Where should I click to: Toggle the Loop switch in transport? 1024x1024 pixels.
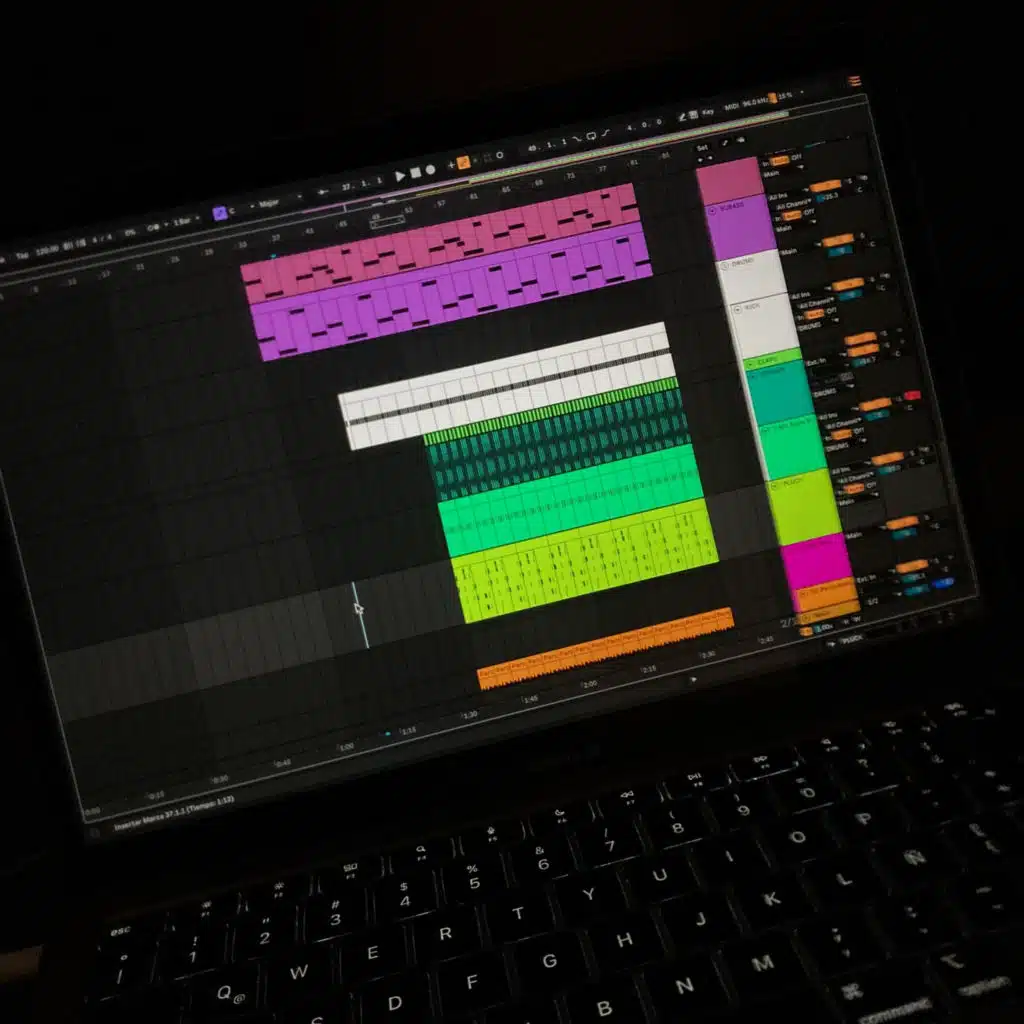pyautogui.click(x=592, y=135)
